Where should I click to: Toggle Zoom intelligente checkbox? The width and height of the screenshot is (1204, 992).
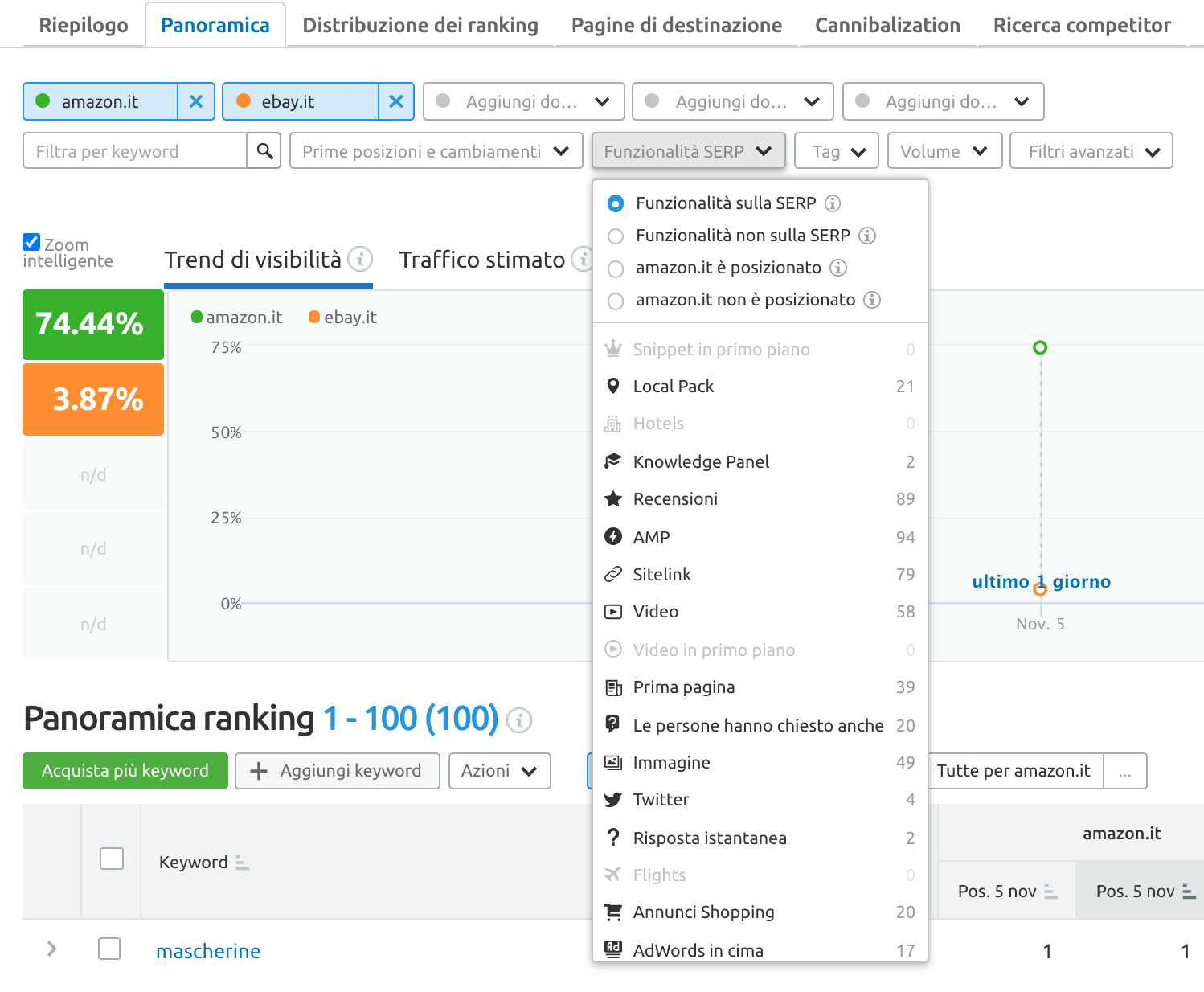[31, 242]
